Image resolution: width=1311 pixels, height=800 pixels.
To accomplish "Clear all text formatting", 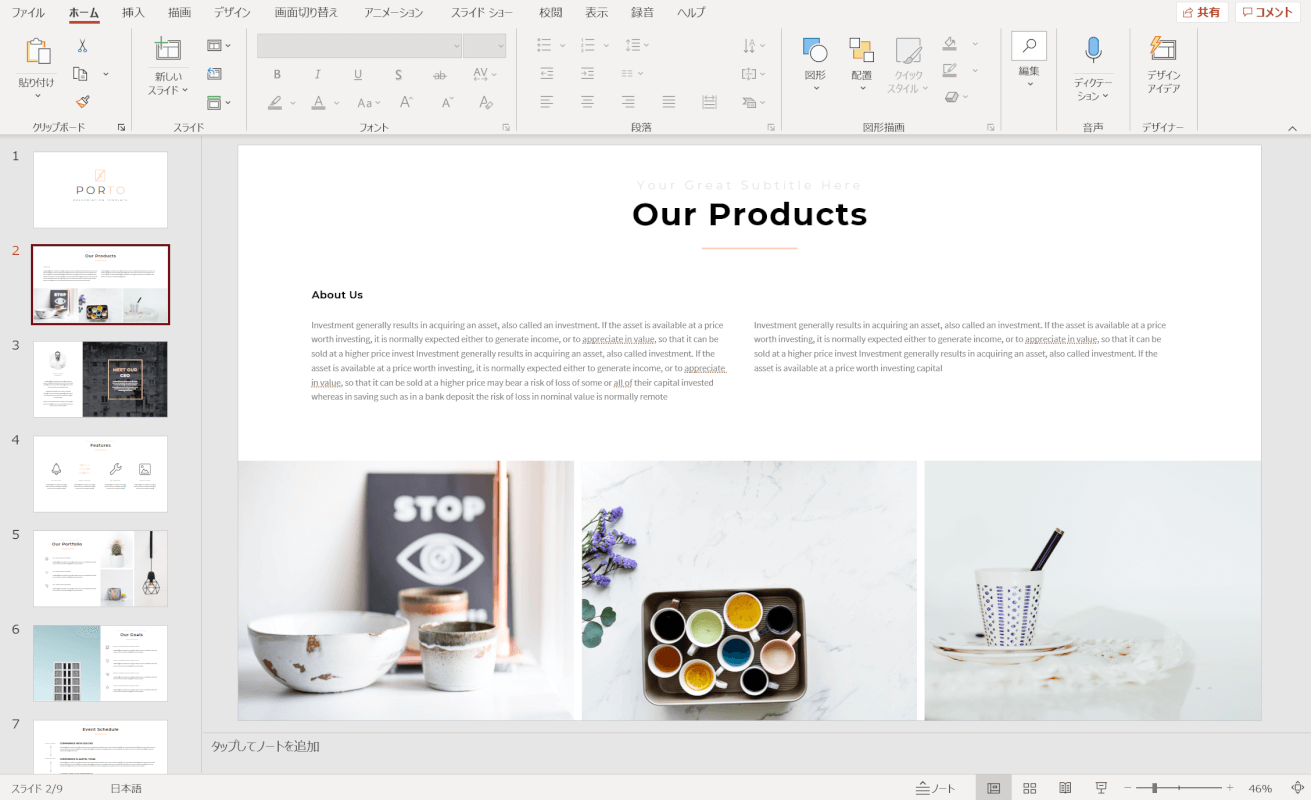I will coord(485,102).
